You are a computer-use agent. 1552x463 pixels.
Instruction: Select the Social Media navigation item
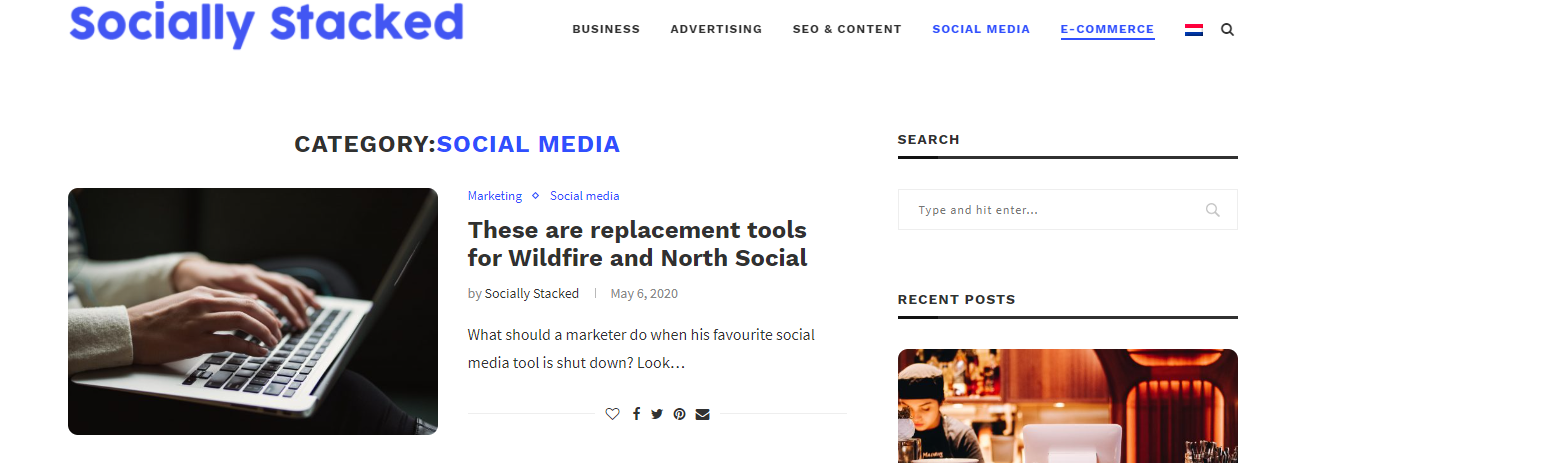[981, 29]
